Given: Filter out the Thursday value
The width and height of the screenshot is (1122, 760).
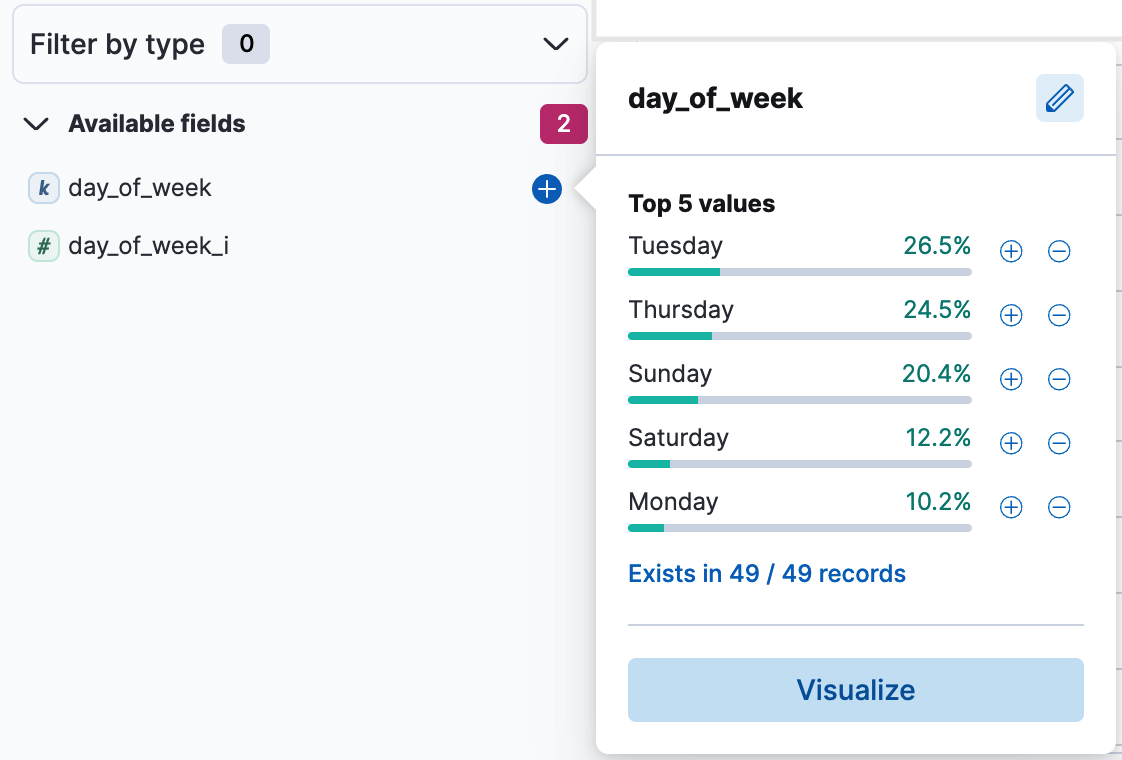Looking at the screenshot, I should pyautogui.click(x=1059, y=315).
